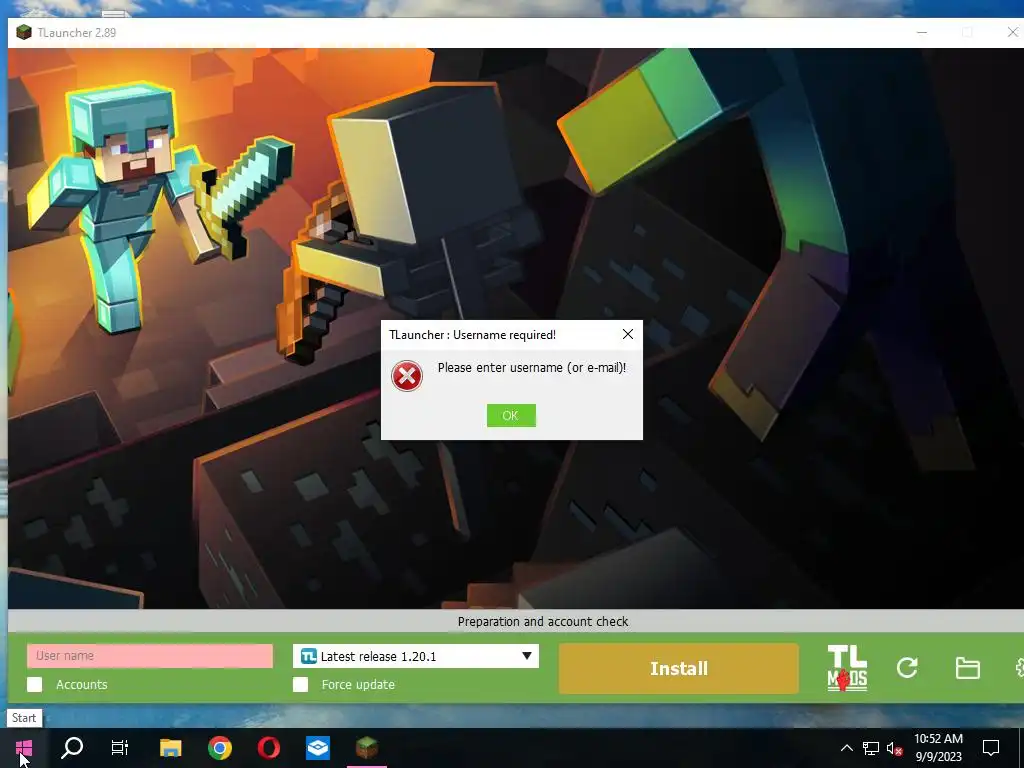The image size is (1024, 768).
Task: Launch Google Chrome from the taskbar
Action: [x=220, y=748]
